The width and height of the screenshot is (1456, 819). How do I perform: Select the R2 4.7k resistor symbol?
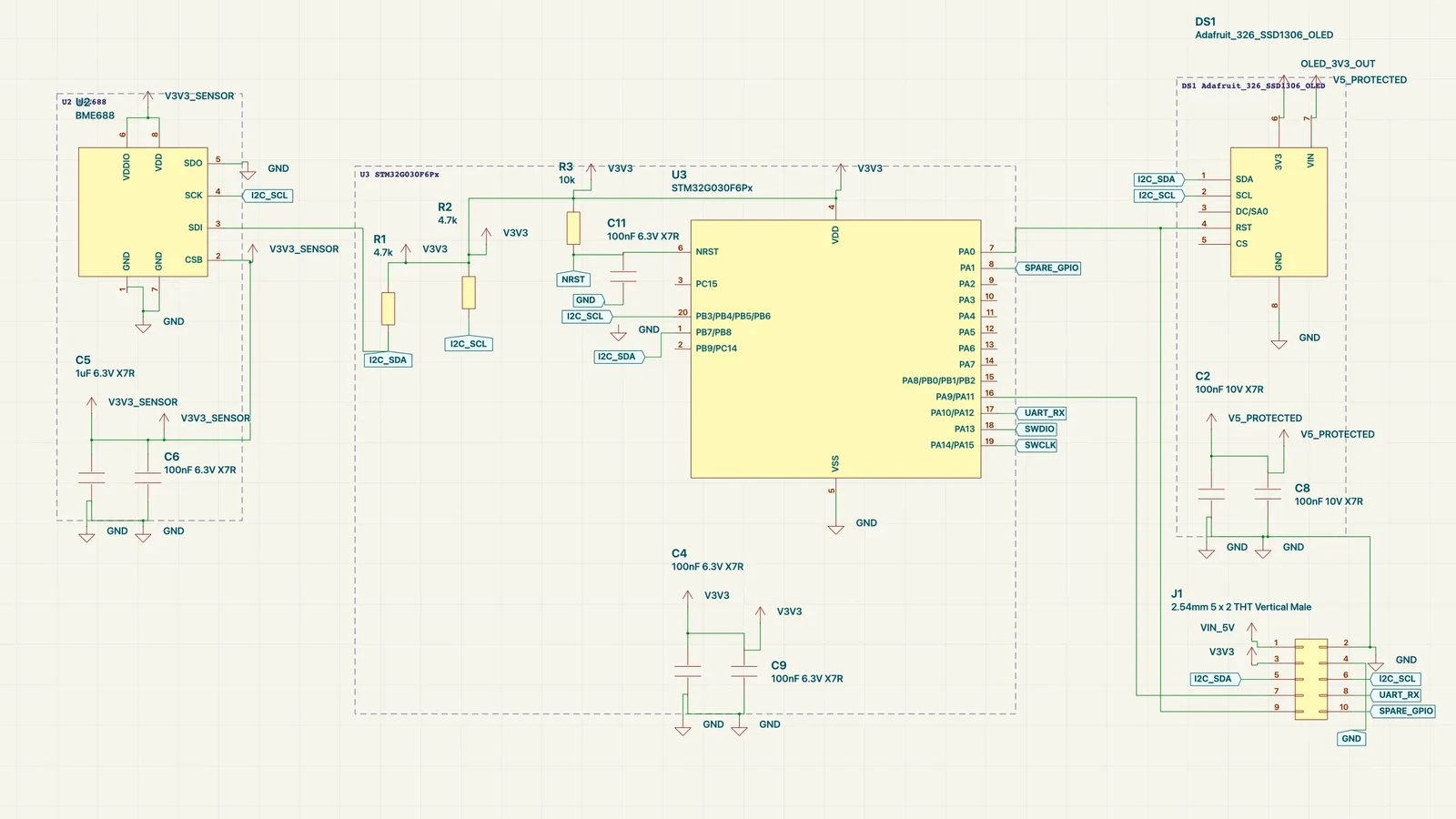click(x=469, y=292)
